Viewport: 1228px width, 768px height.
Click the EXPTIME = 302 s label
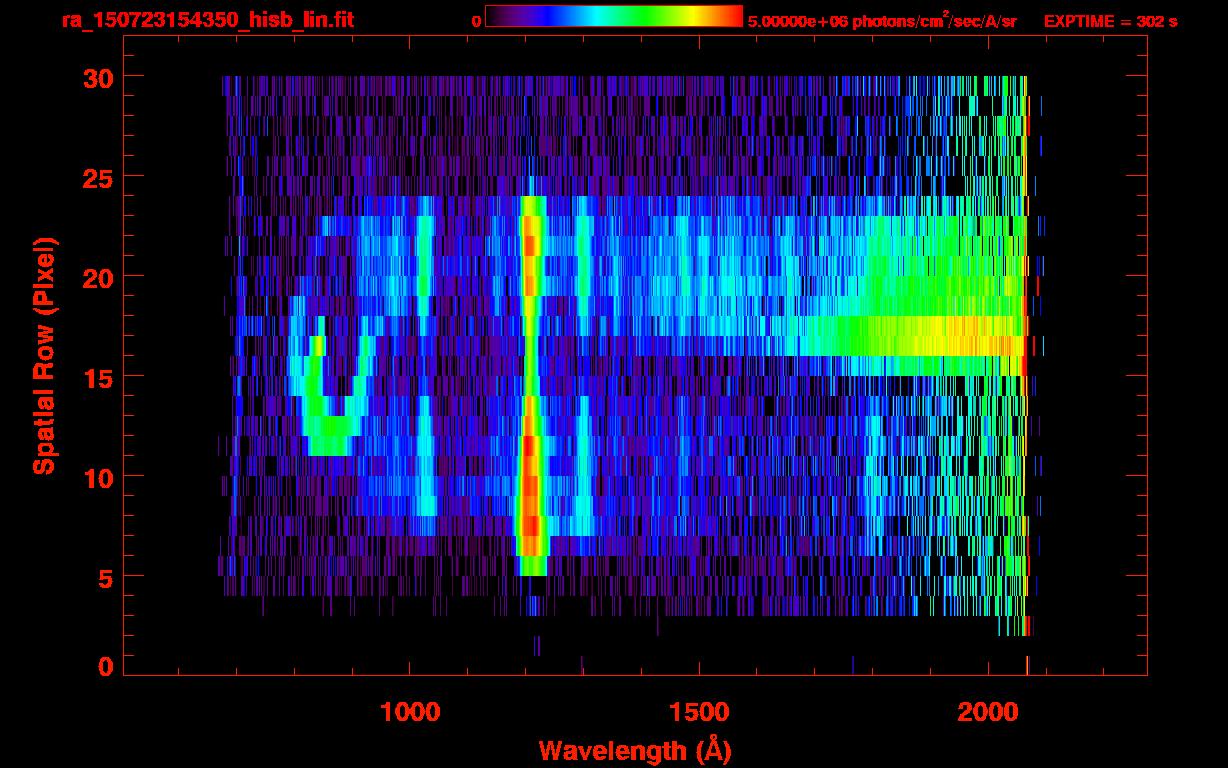[1110, 21]
